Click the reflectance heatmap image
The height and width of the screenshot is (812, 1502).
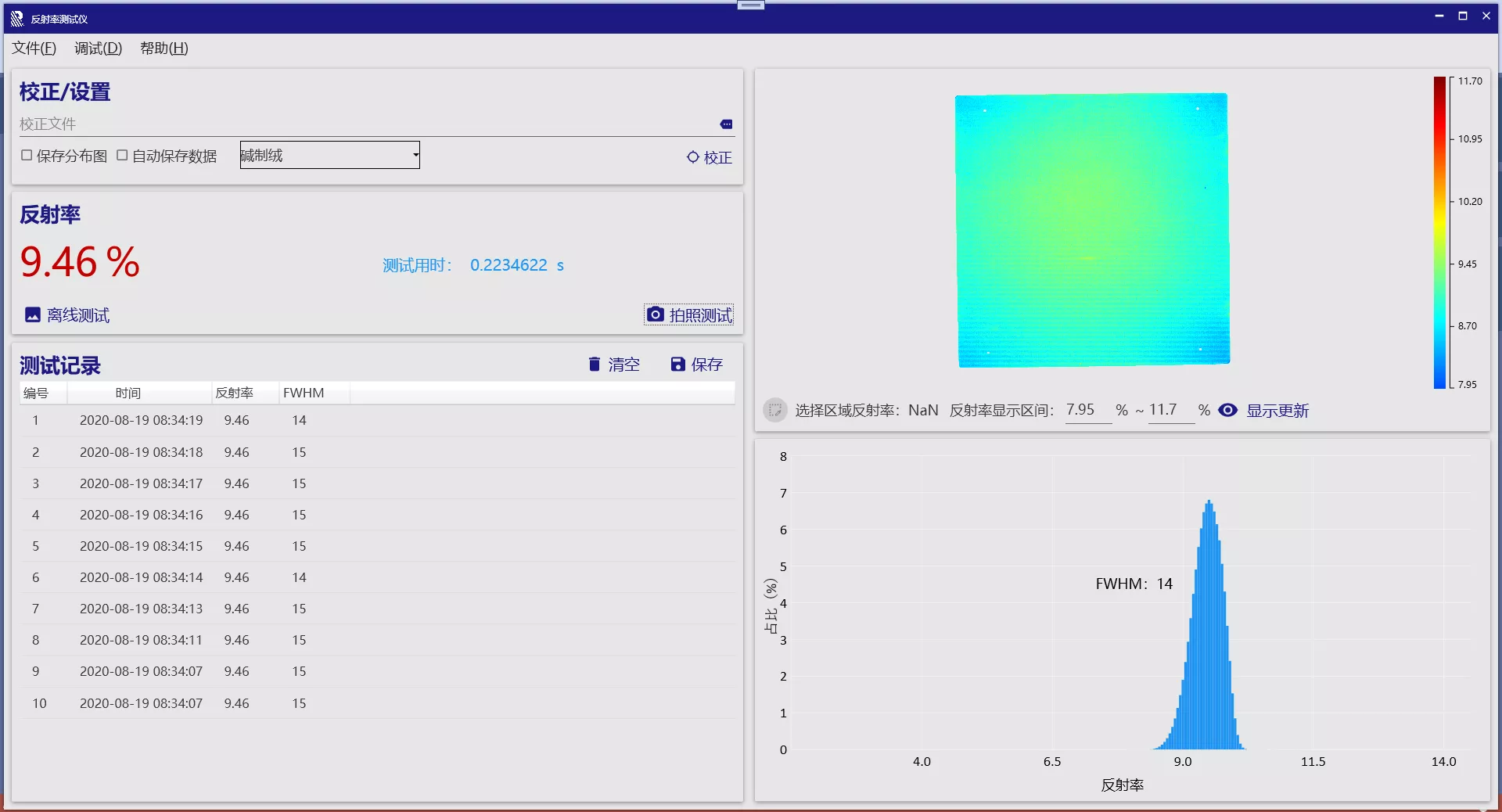1092,230
